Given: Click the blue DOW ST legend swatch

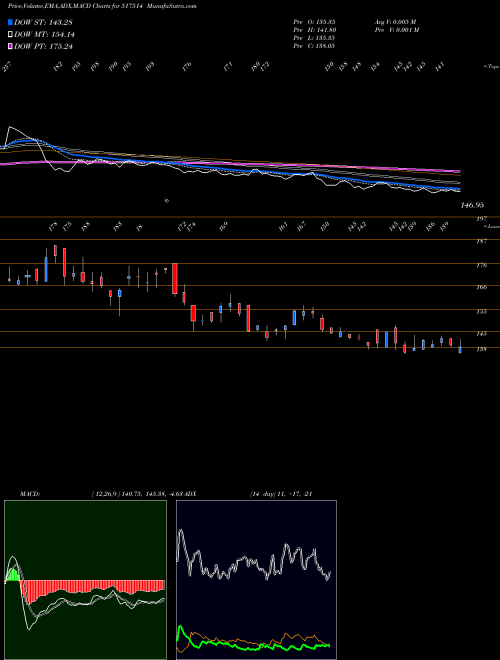Looking at the screenshot, I should (10, 22).
